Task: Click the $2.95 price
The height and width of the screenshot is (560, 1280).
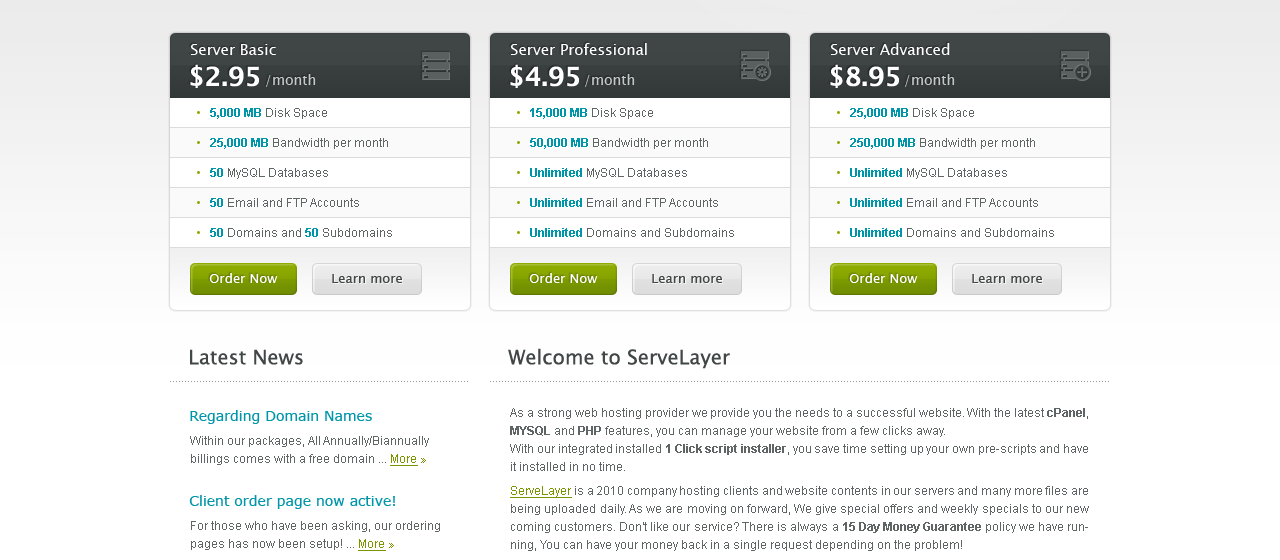Action: (225, 77)
